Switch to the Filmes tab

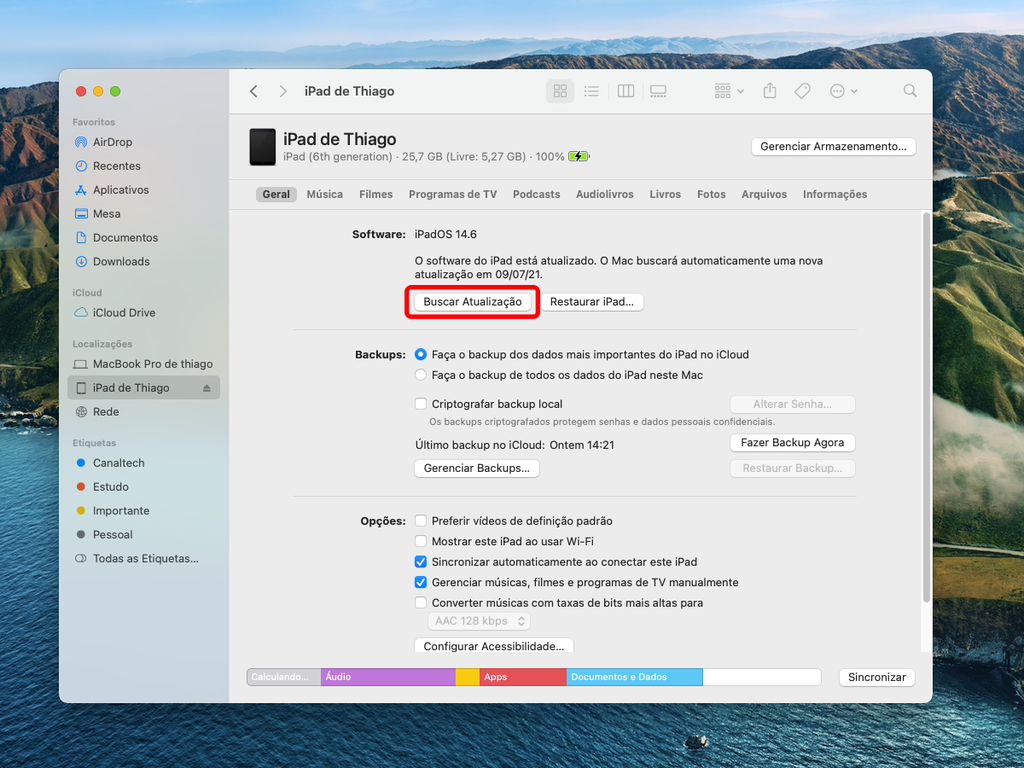(376, 194)
